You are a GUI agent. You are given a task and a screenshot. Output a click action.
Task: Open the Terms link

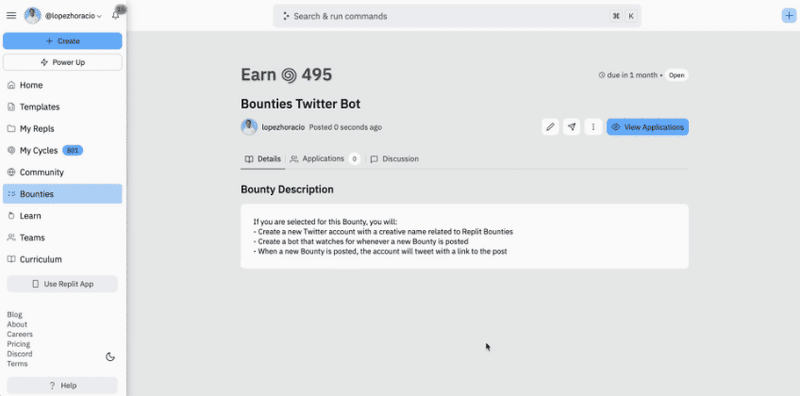(x=17, y=364)
